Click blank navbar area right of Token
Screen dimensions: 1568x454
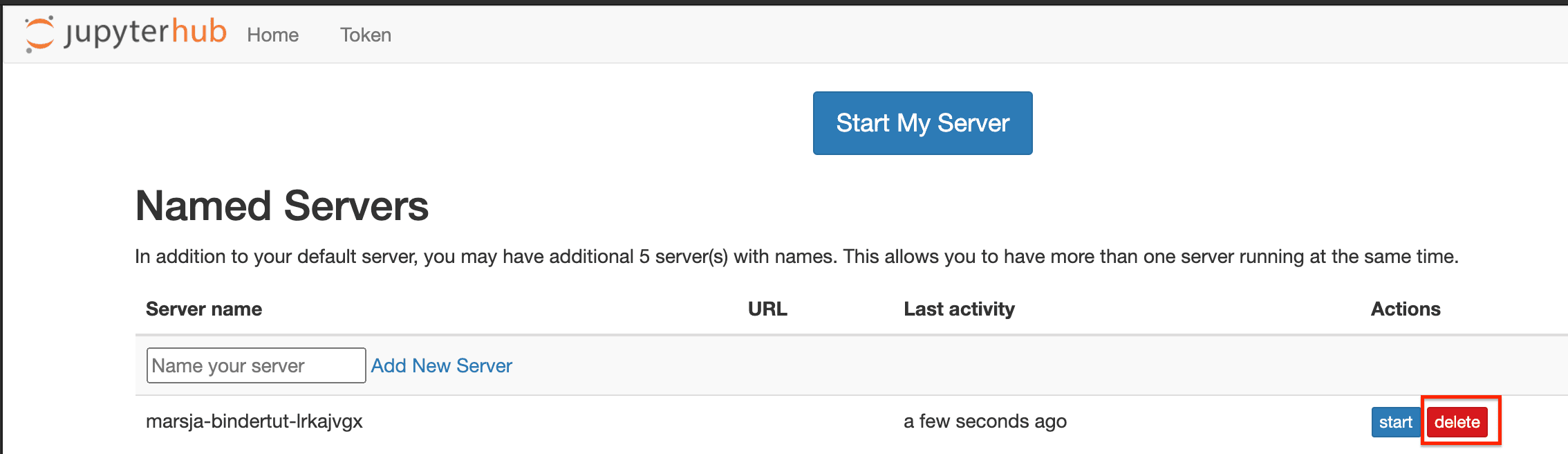968,35
